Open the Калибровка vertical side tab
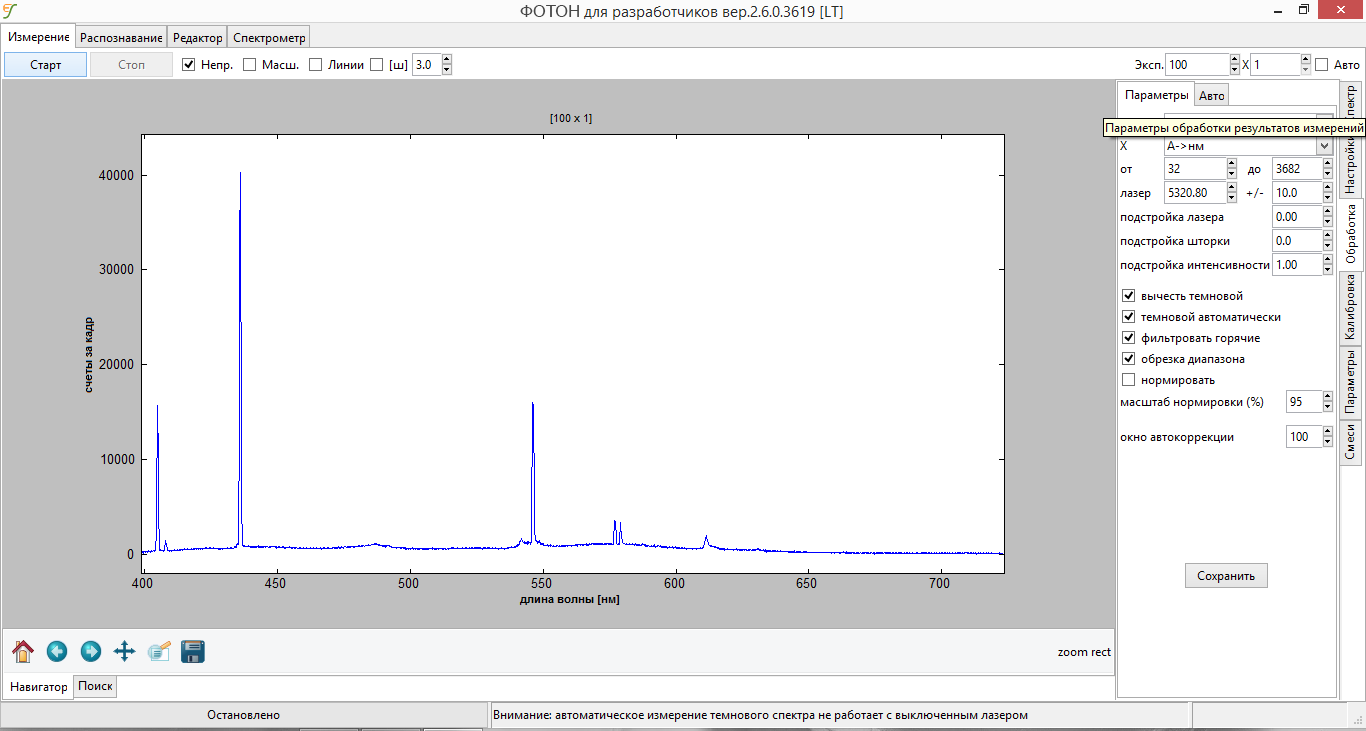 (1350, 309)
